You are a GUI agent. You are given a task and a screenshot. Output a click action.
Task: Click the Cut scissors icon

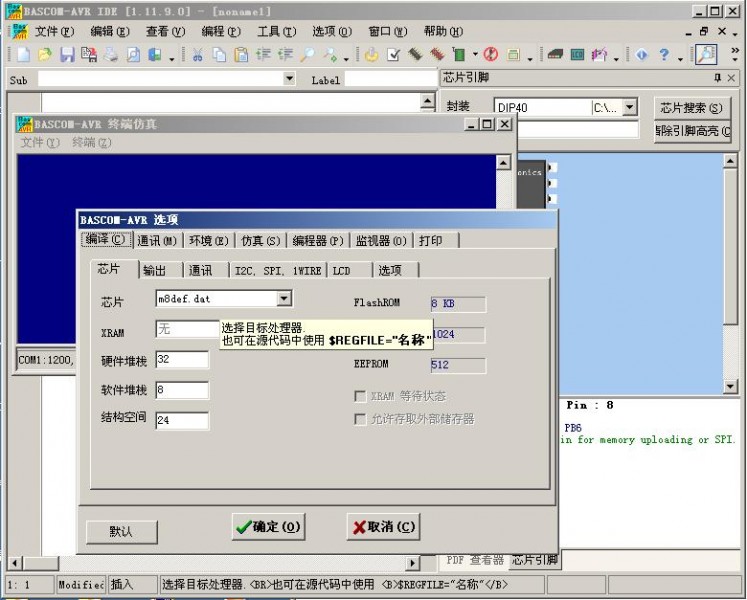pos(197,54)
